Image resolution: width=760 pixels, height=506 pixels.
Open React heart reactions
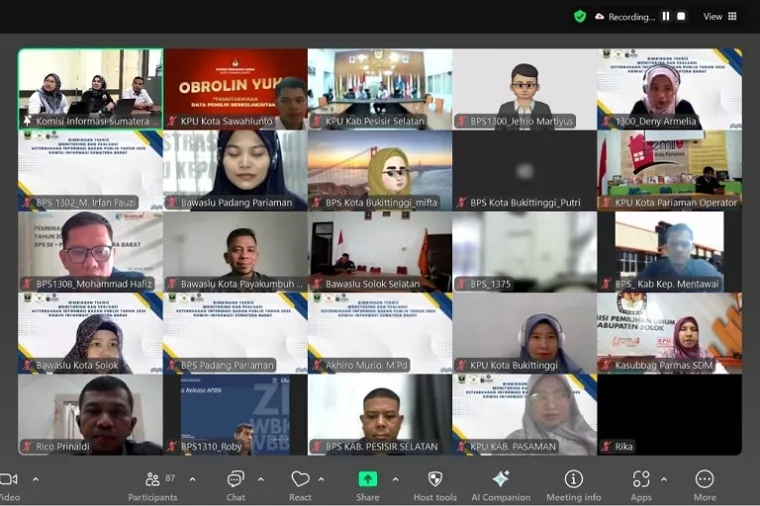point(300,486)
